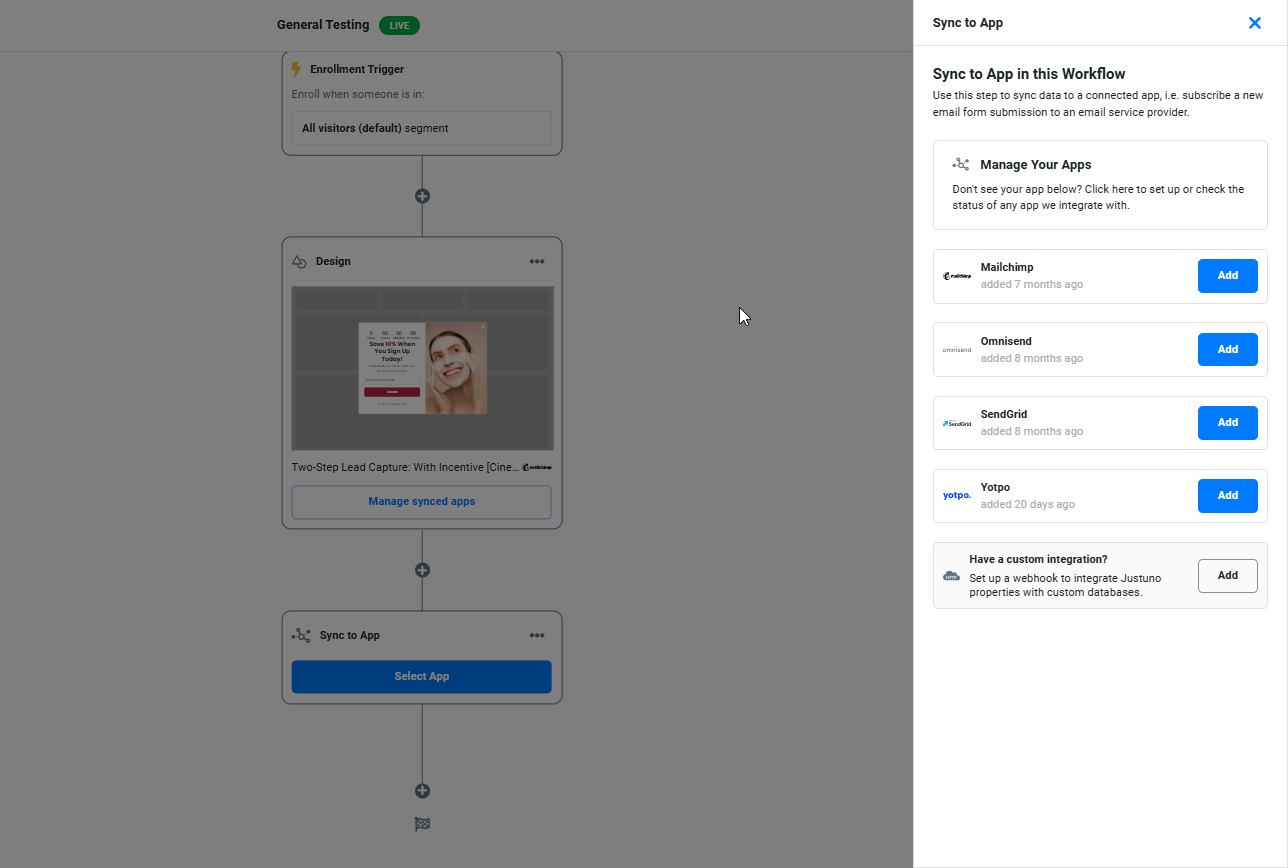Open the popup design preview thumbnail
This screenshot has height=868, width=1288.
(x=422, y=368)
